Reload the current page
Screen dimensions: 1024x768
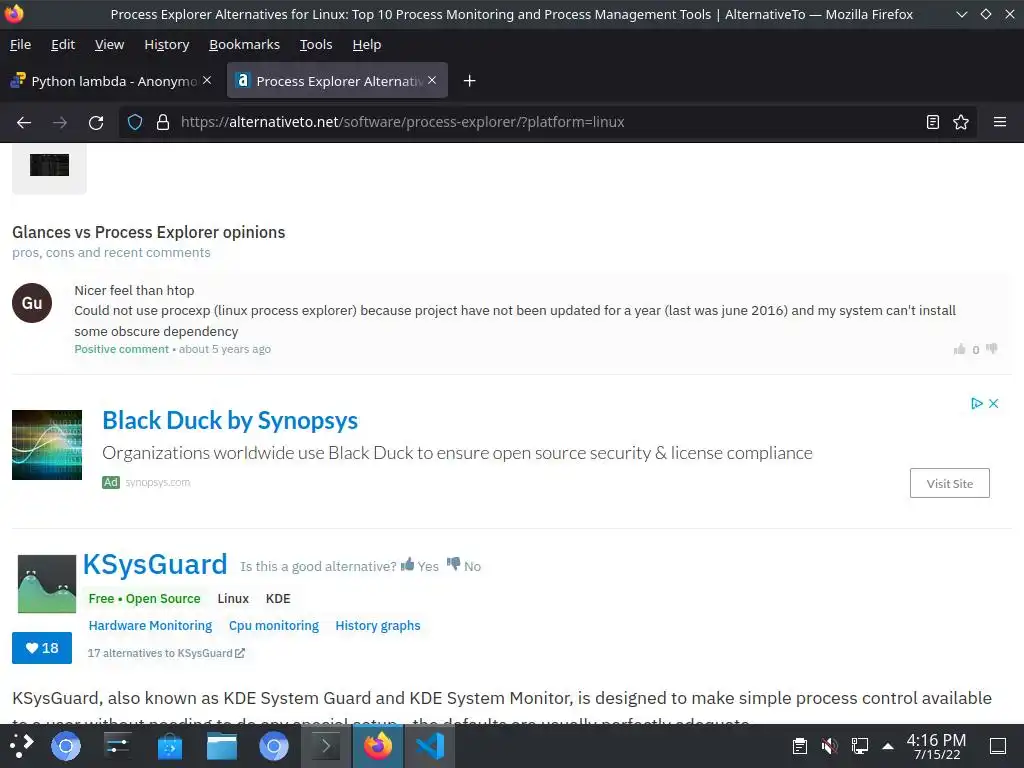point(96,122)
